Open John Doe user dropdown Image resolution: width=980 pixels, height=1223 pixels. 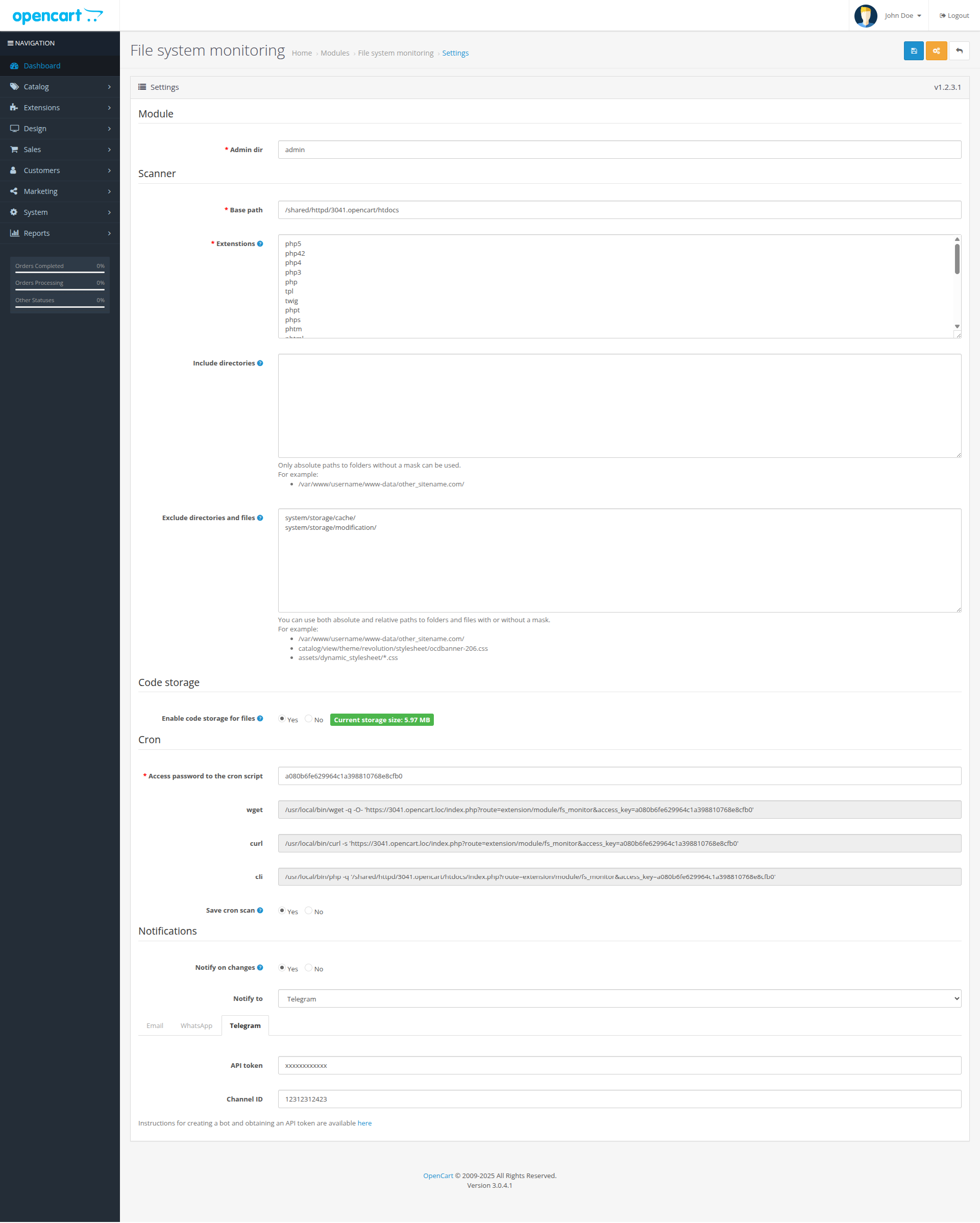pos(902,15)
